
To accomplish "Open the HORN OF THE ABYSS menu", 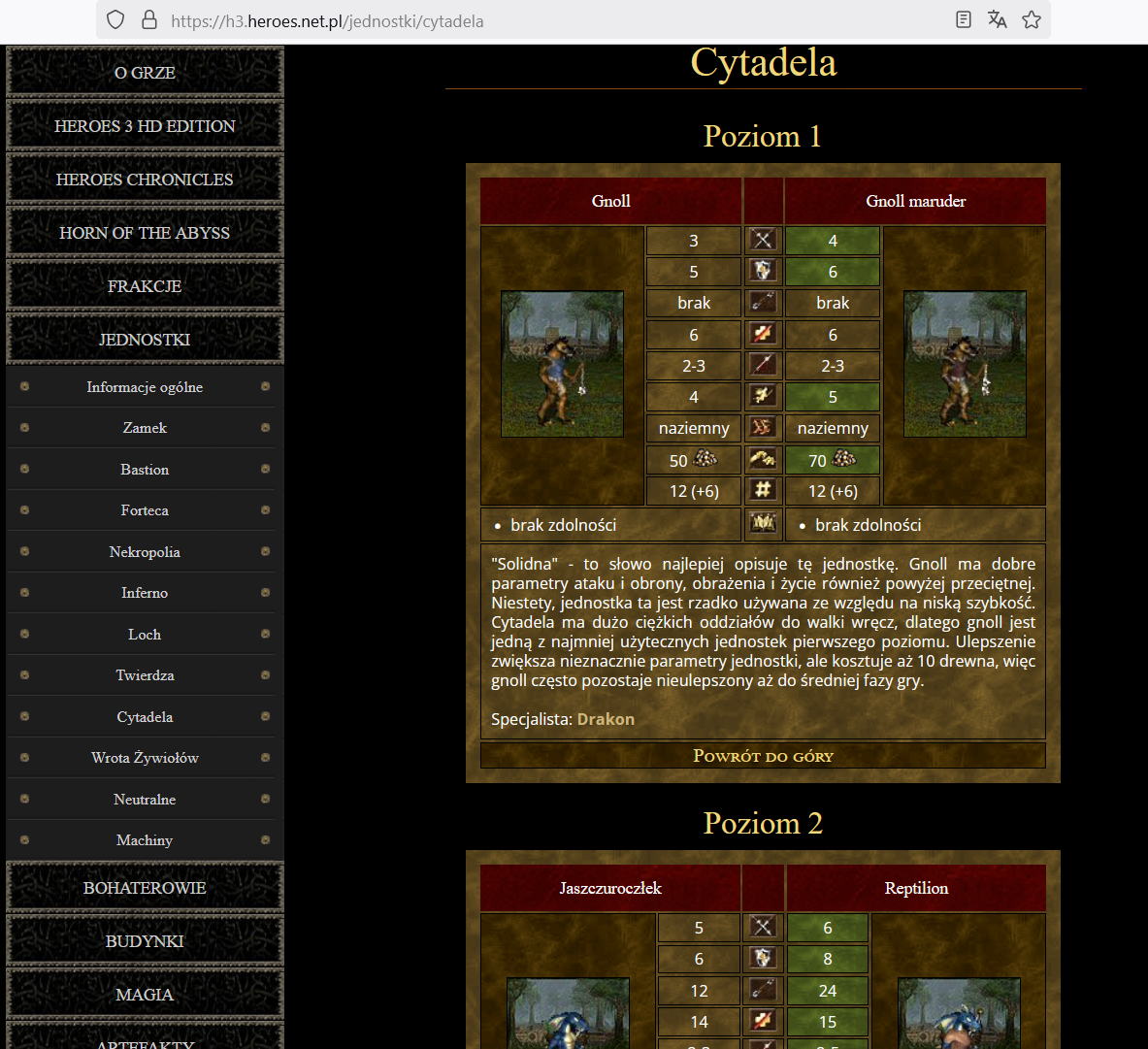I will point(145,233).
